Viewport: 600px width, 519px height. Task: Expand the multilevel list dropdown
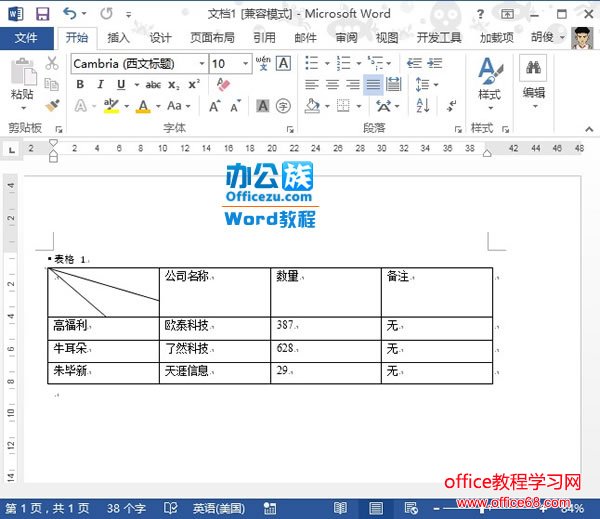389,63
